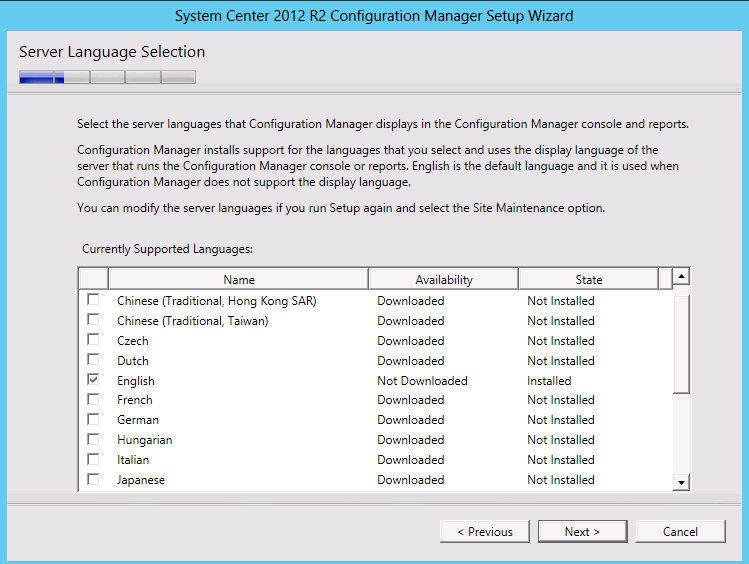
Task: Enable the German language checkbox
Action: pyautogui.click(x=93, y=419)
